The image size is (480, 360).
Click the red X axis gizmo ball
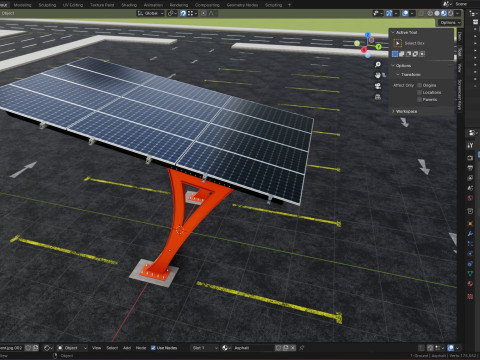click(364, 50)
